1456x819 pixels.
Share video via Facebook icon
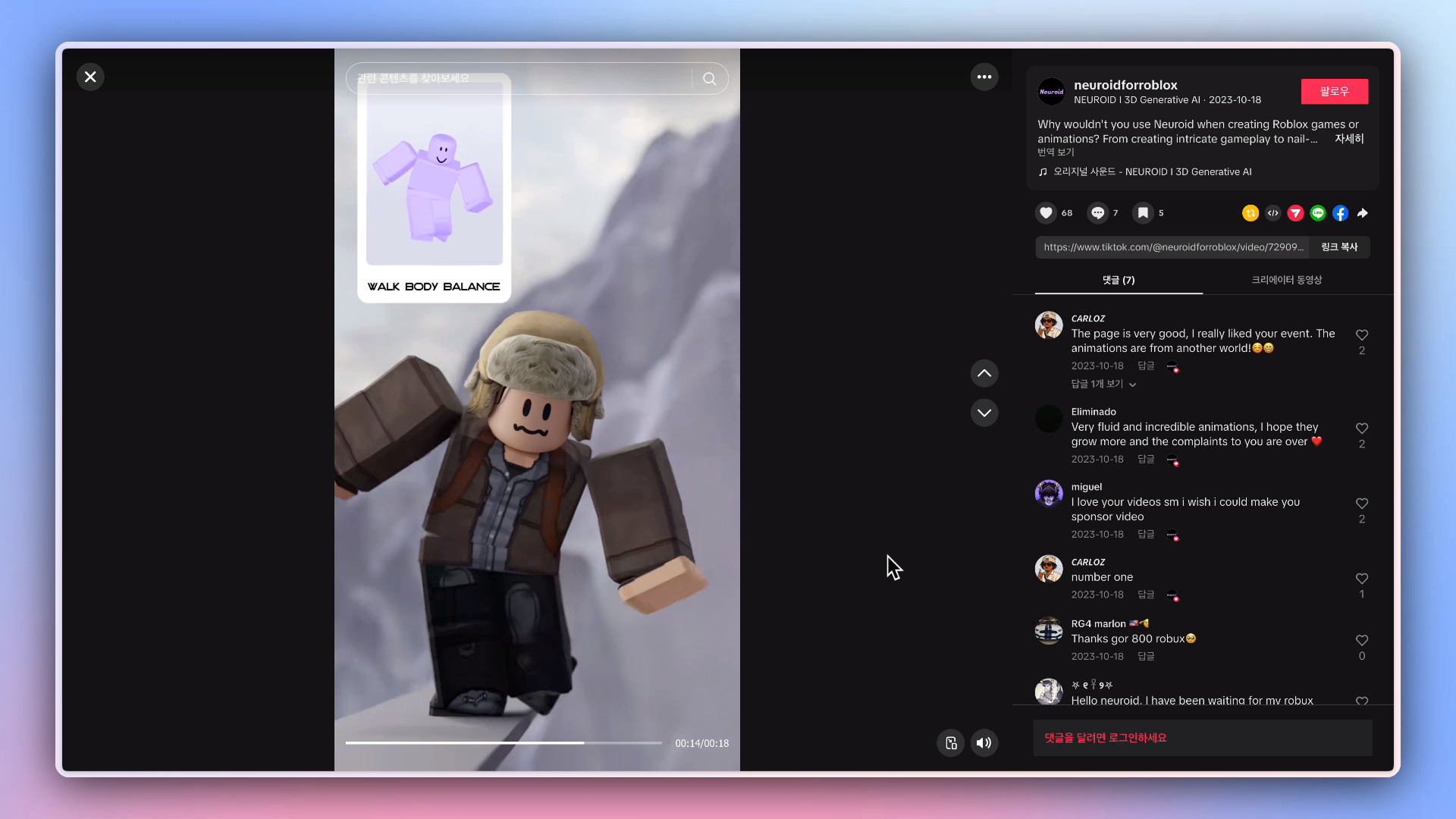pos(1340,213)
